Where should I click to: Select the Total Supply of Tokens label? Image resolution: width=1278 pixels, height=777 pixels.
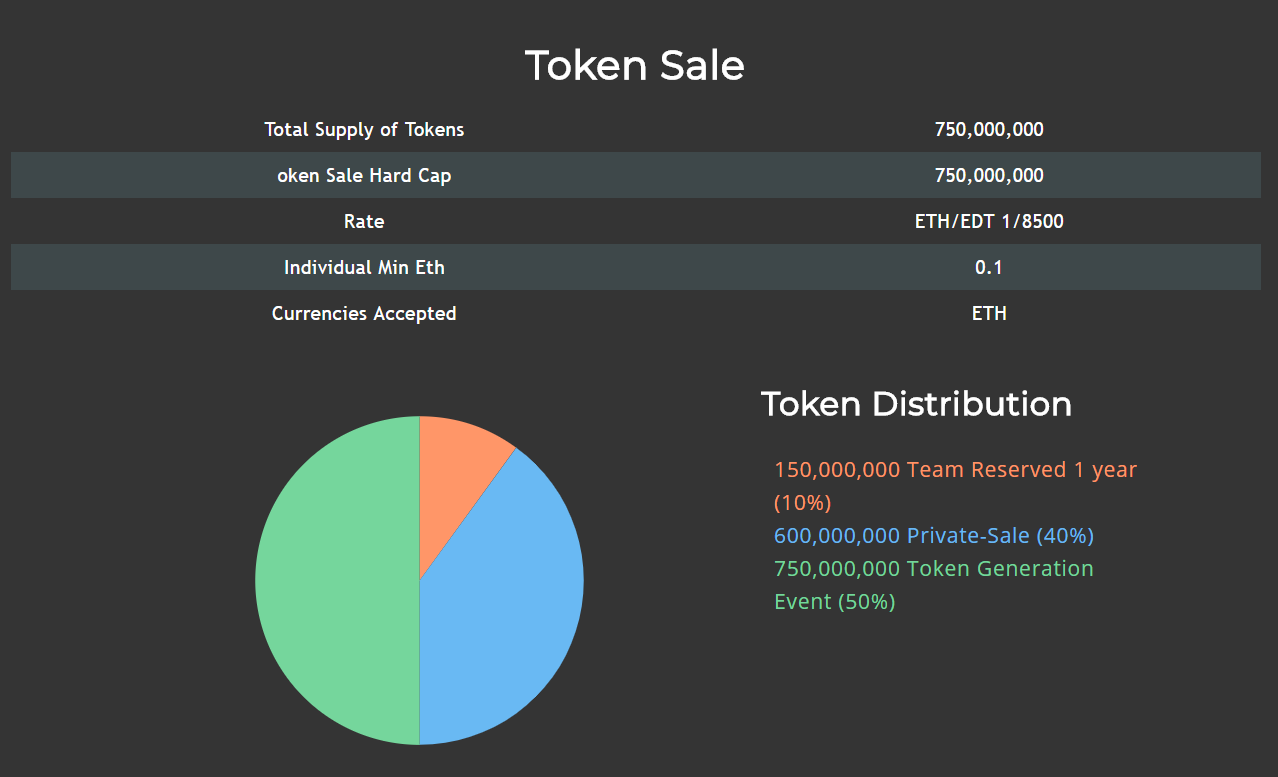(x=364, y=130)
